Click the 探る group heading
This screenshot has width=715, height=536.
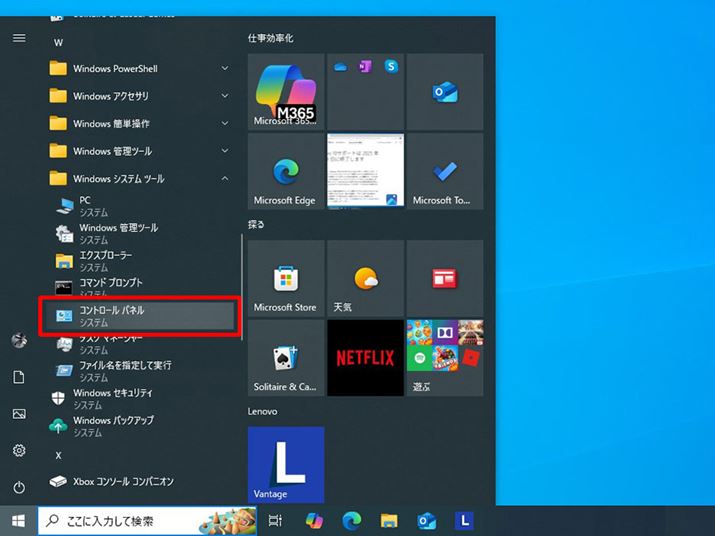pyautogui.click(x=256, y=224)
